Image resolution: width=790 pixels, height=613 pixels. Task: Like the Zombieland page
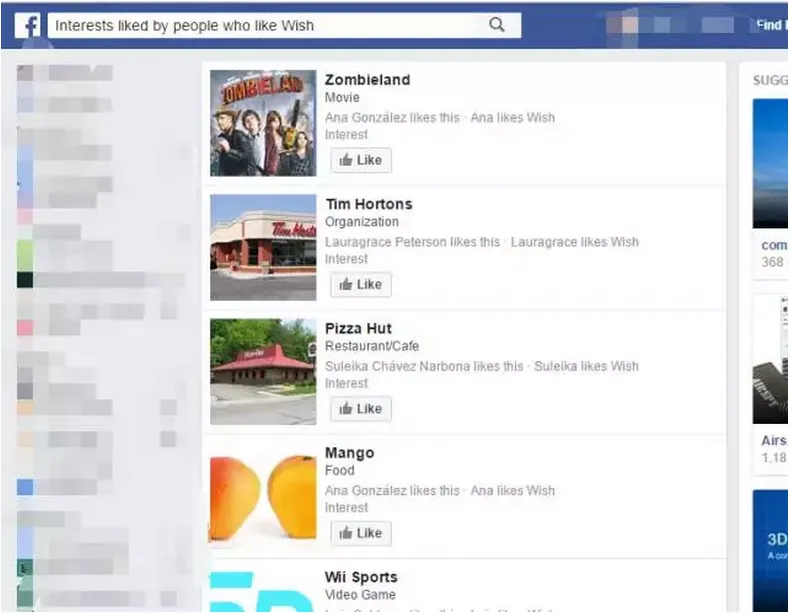click(361, 160)
